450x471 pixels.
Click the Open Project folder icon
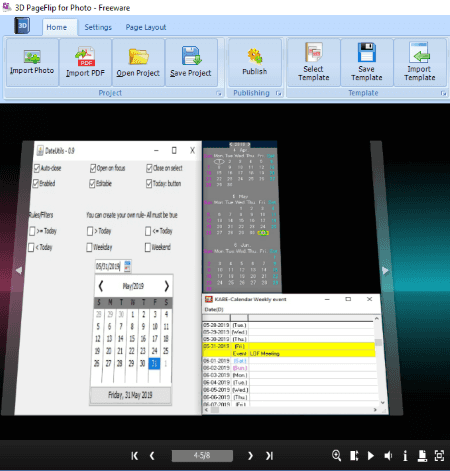(x=138, y=56)
